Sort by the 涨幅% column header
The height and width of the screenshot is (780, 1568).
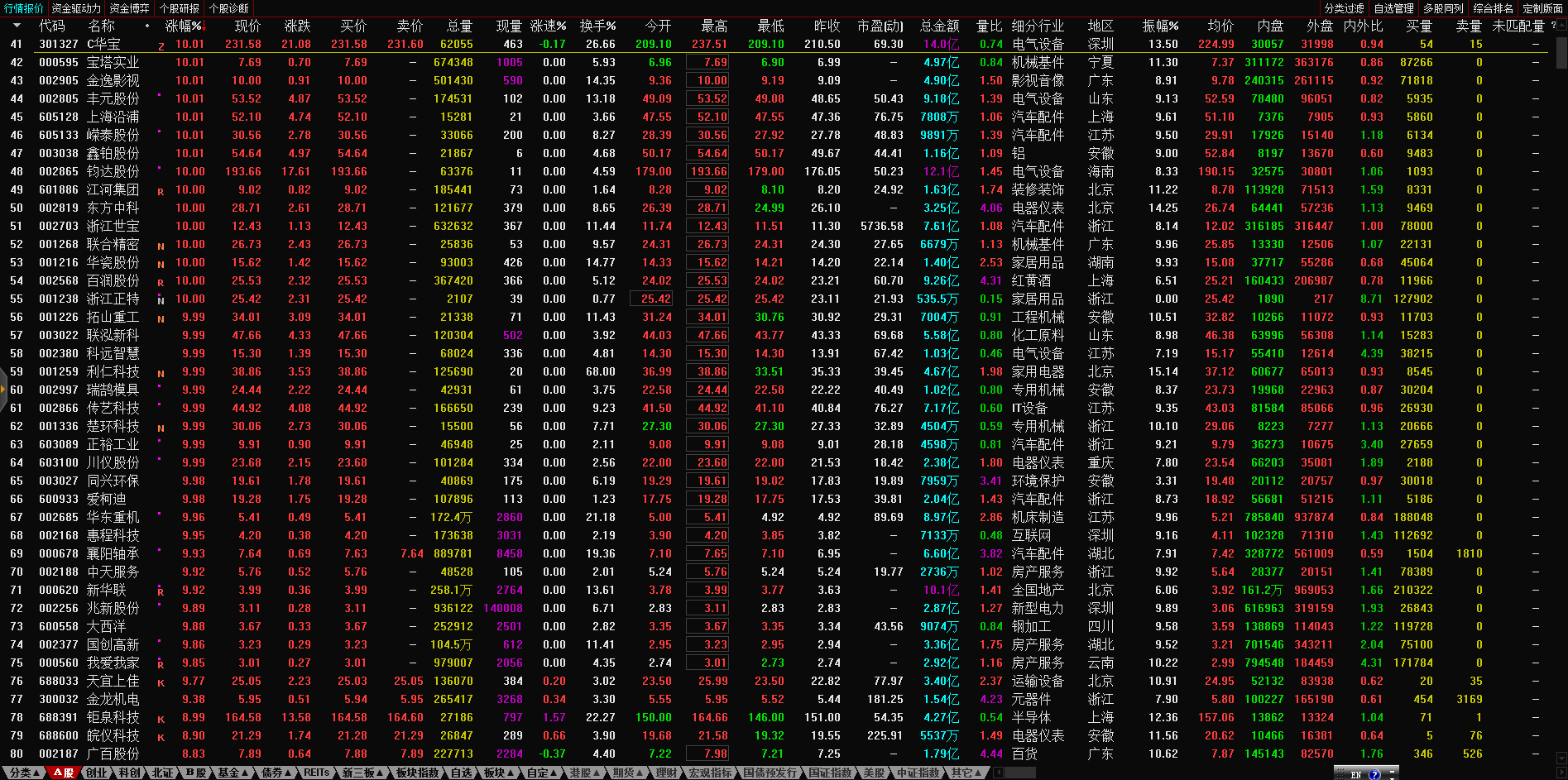pyautogui.click(x=184, y=26)
